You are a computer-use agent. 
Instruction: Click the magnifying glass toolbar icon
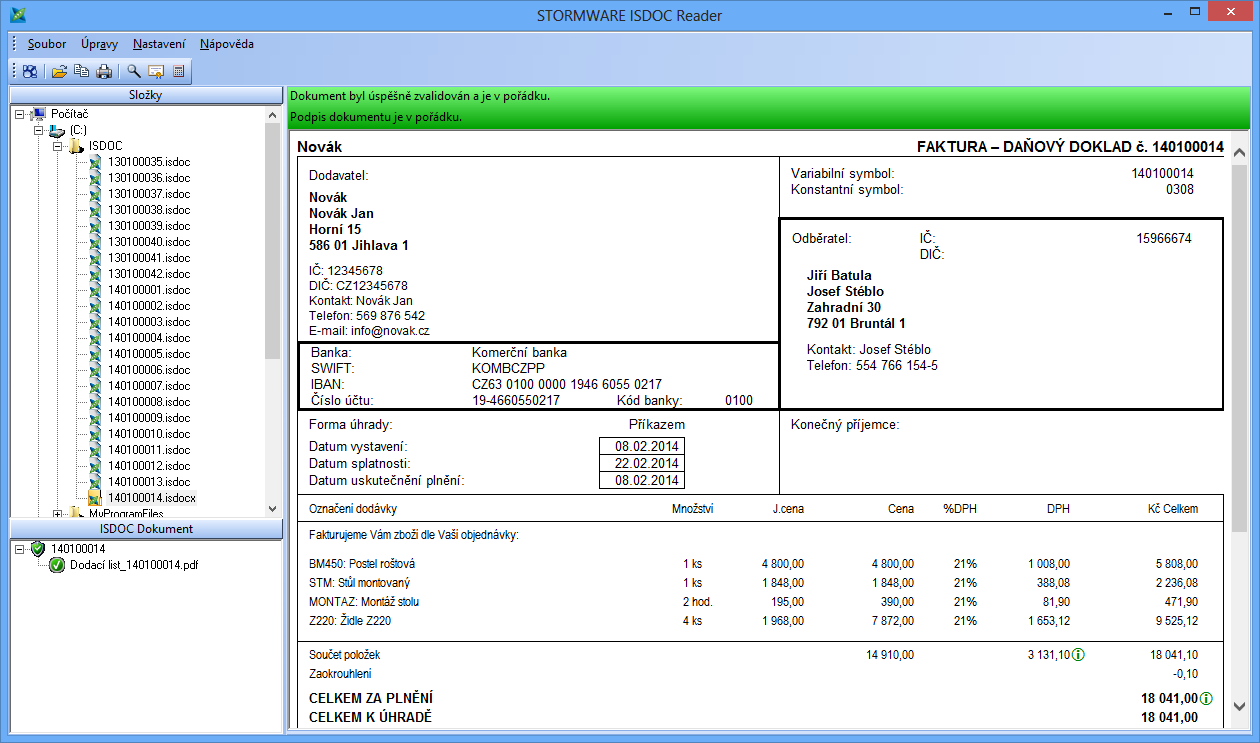(133, 71)
